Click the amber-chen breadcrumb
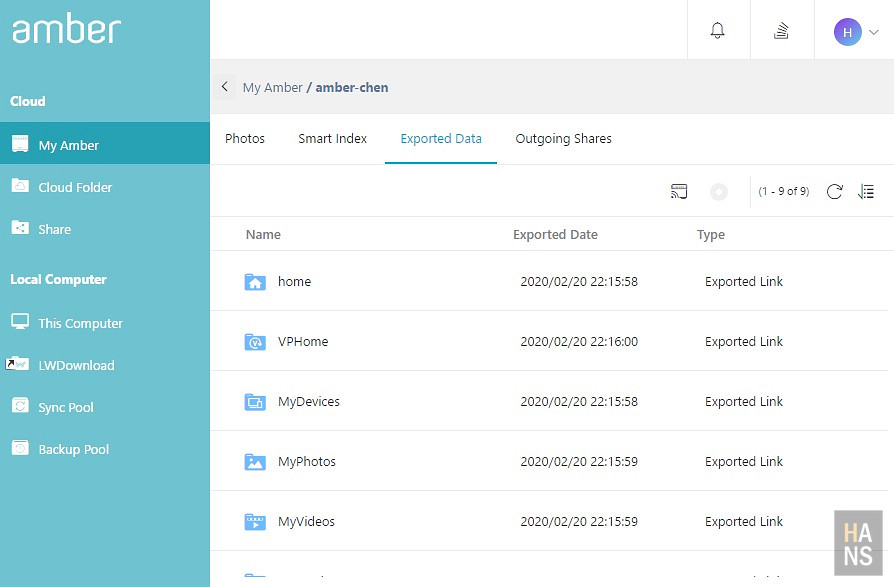The image size is (894, 587). pyautogui.click(x=352, y=87)
